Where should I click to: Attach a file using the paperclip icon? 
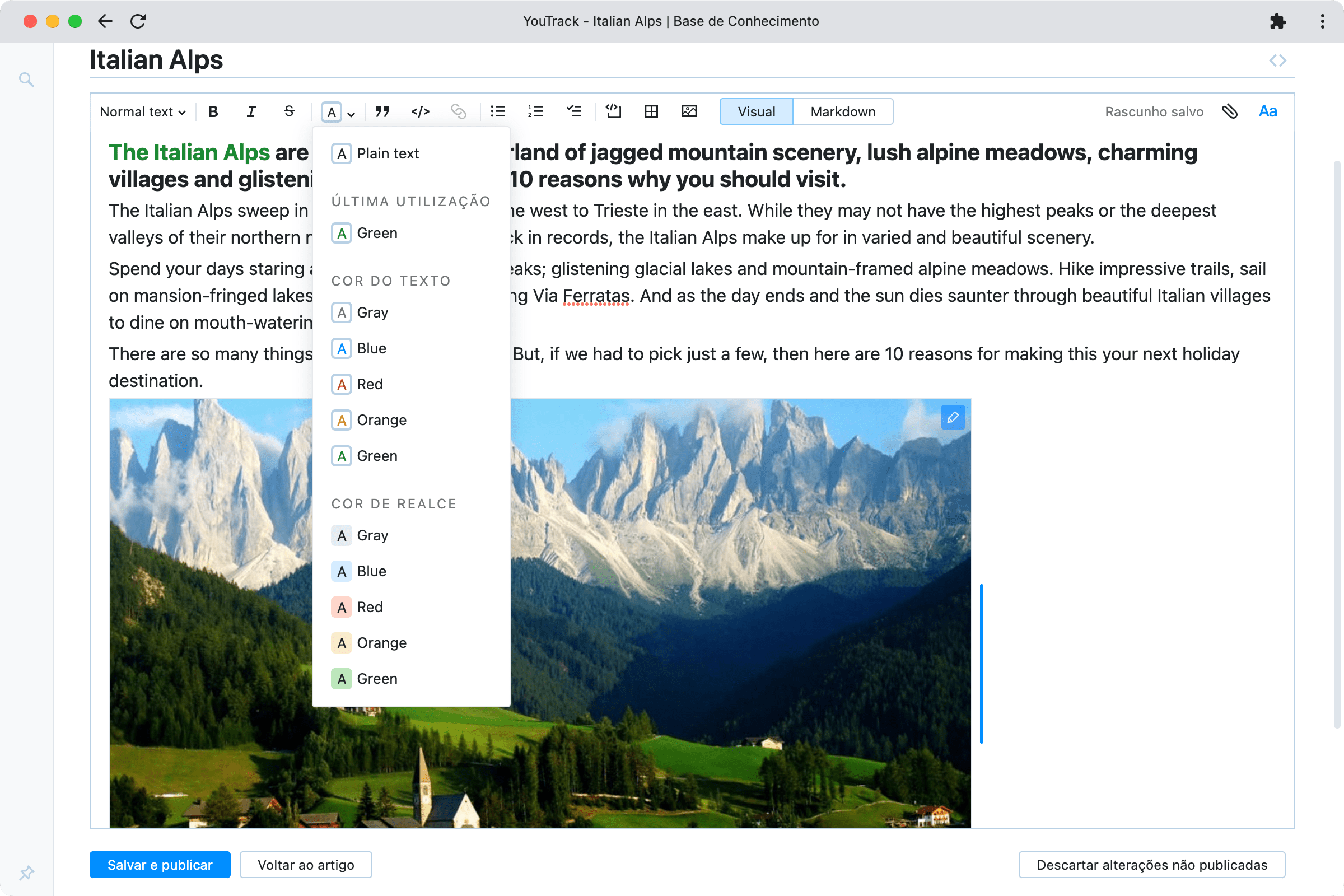pos(1230,111)
